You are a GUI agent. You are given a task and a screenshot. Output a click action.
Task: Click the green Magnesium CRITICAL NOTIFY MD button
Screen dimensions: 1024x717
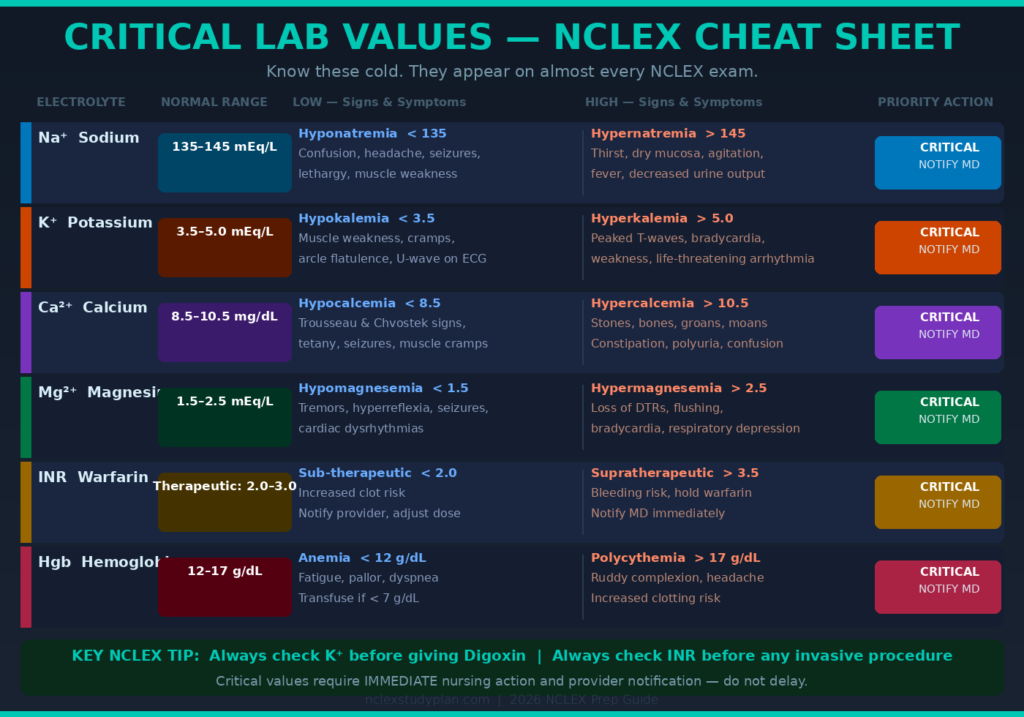click(937, 417)
